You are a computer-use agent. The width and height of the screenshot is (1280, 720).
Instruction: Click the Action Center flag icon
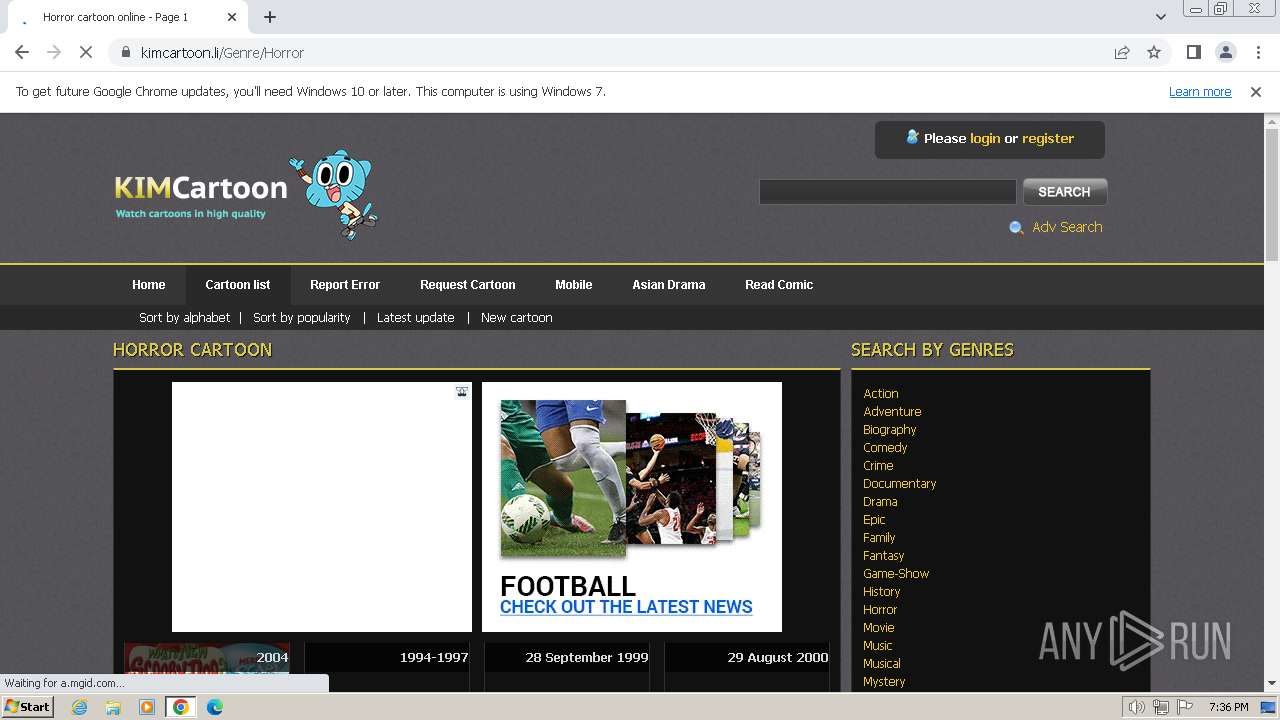tap(1185, 707)
